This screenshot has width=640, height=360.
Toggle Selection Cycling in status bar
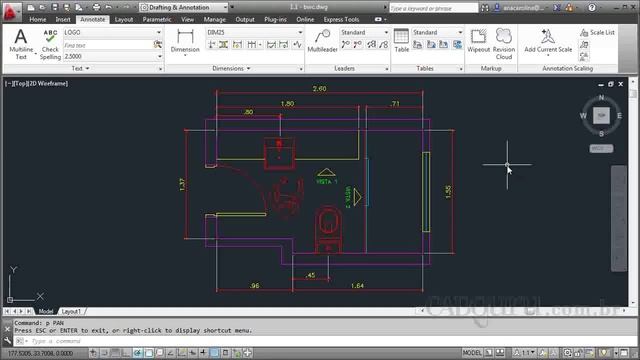click(x=237, y=353)
